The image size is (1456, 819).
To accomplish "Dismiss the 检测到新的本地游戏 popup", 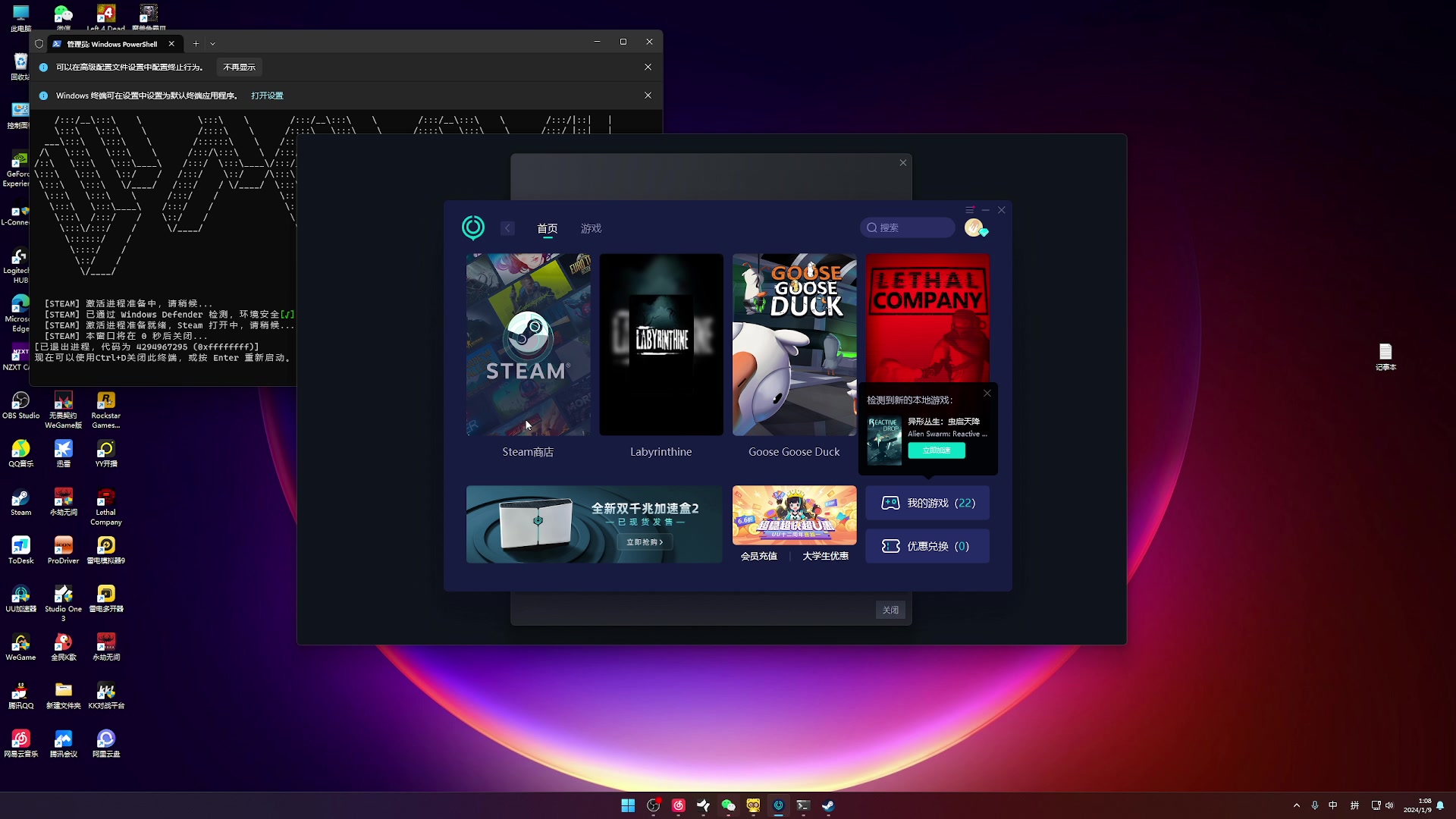I will coord(987,393).
